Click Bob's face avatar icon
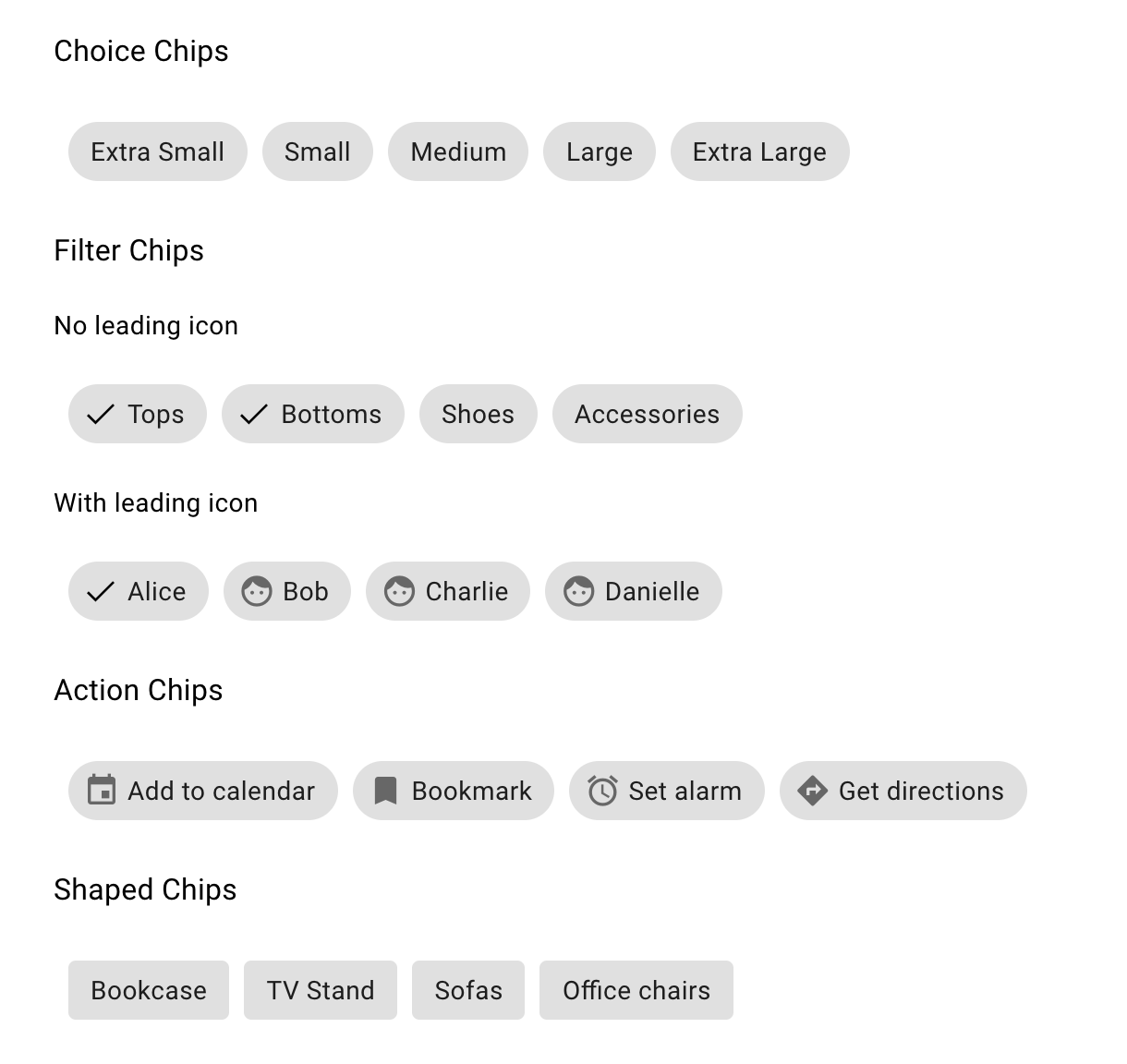 (x=258, y=591)
